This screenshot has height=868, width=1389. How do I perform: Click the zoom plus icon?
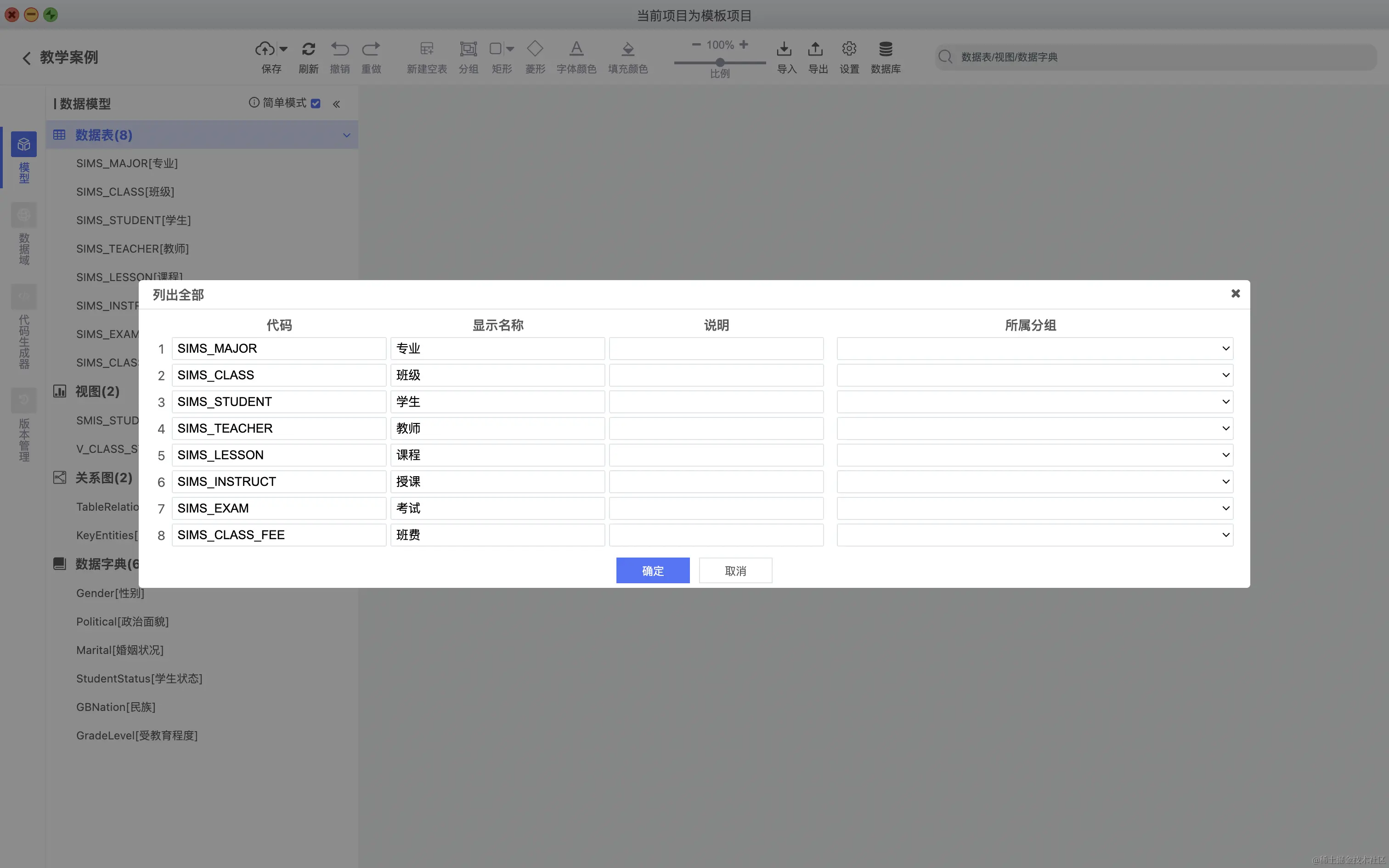tap(744, 44)
